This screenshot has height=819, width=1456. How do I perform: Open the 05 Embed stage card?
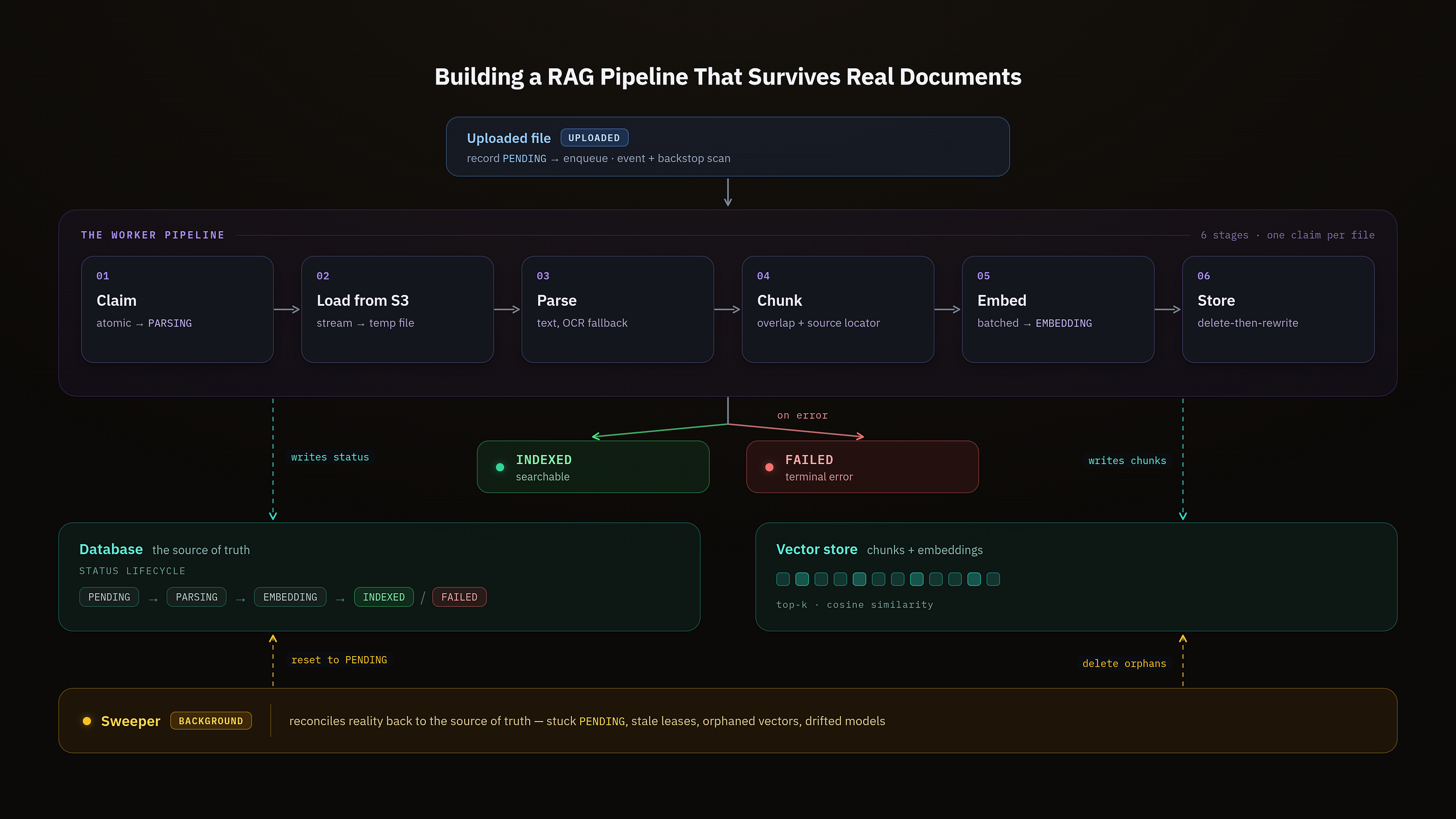pos(1058,309)
